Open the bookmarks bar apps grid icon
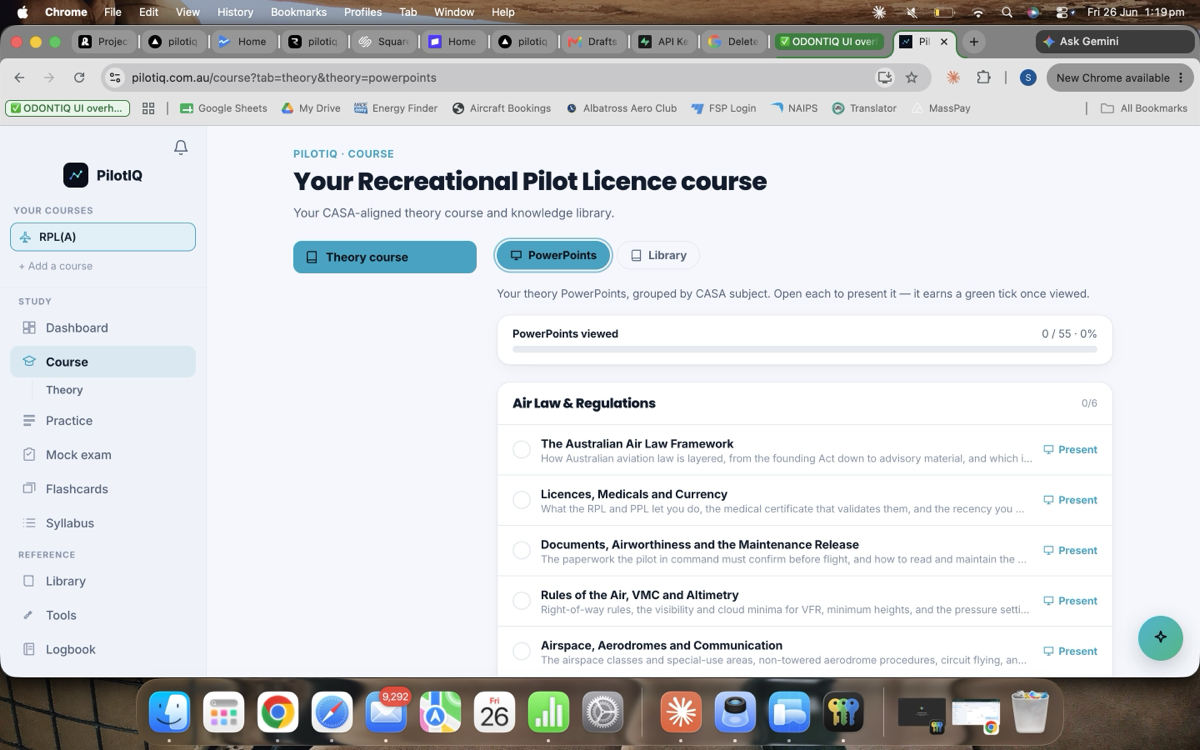1200x750 pixels. point(148,108)
